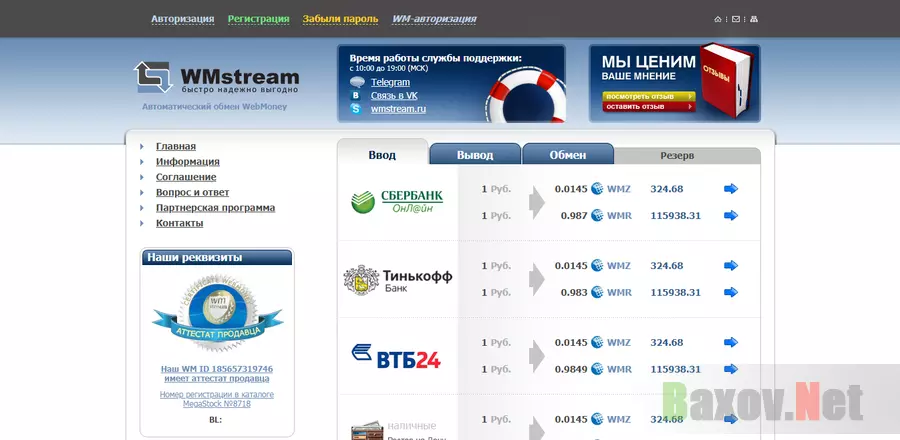
Task: Click the WebMoney globe icon in Тинькофф WMZ row
Action: click(x=598, y=266)
